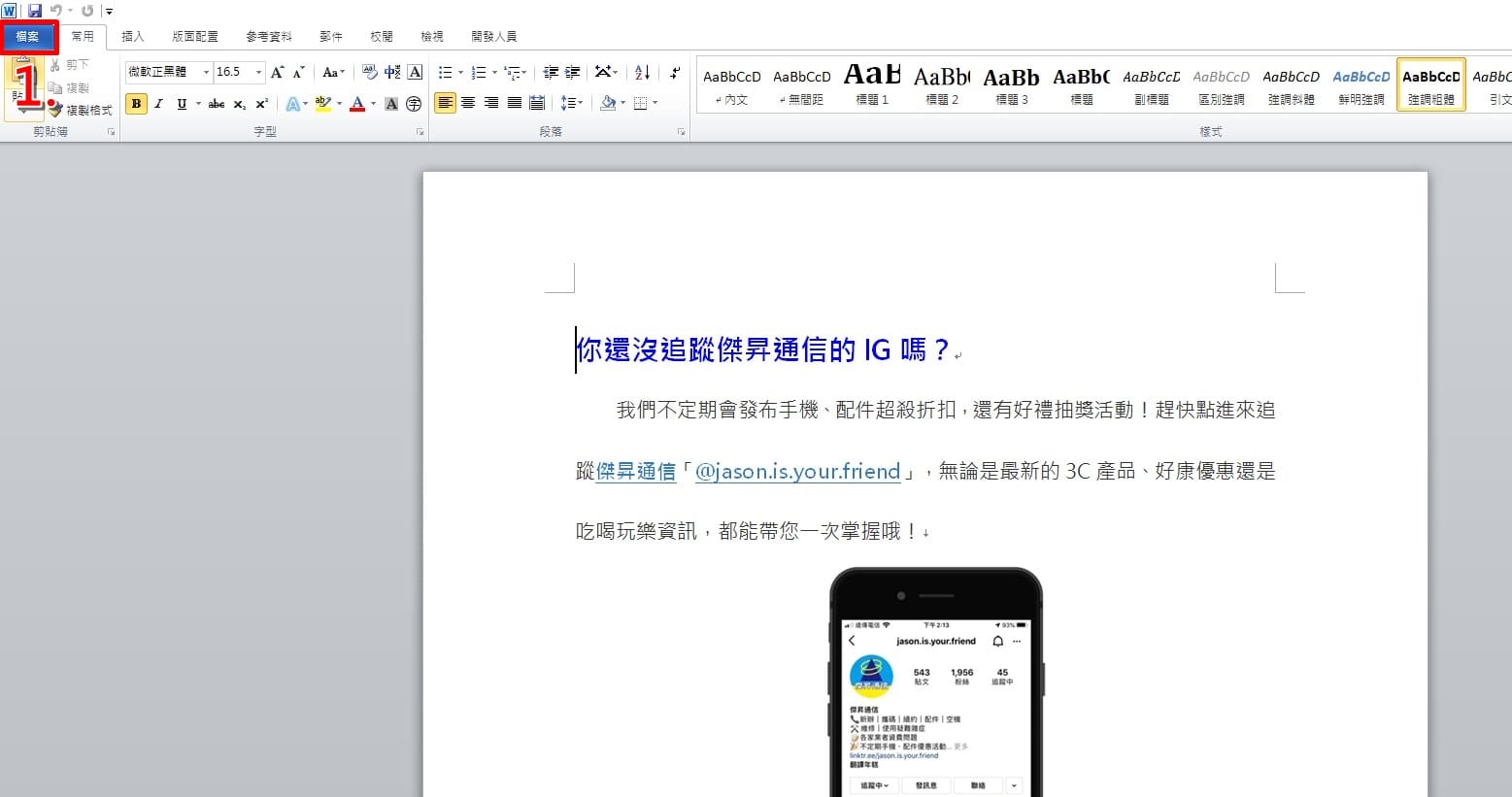The height and width of the screenshot is (797, 1512).
Task: Open the Font (字型) dialog launcher
Action: (420, 132)
